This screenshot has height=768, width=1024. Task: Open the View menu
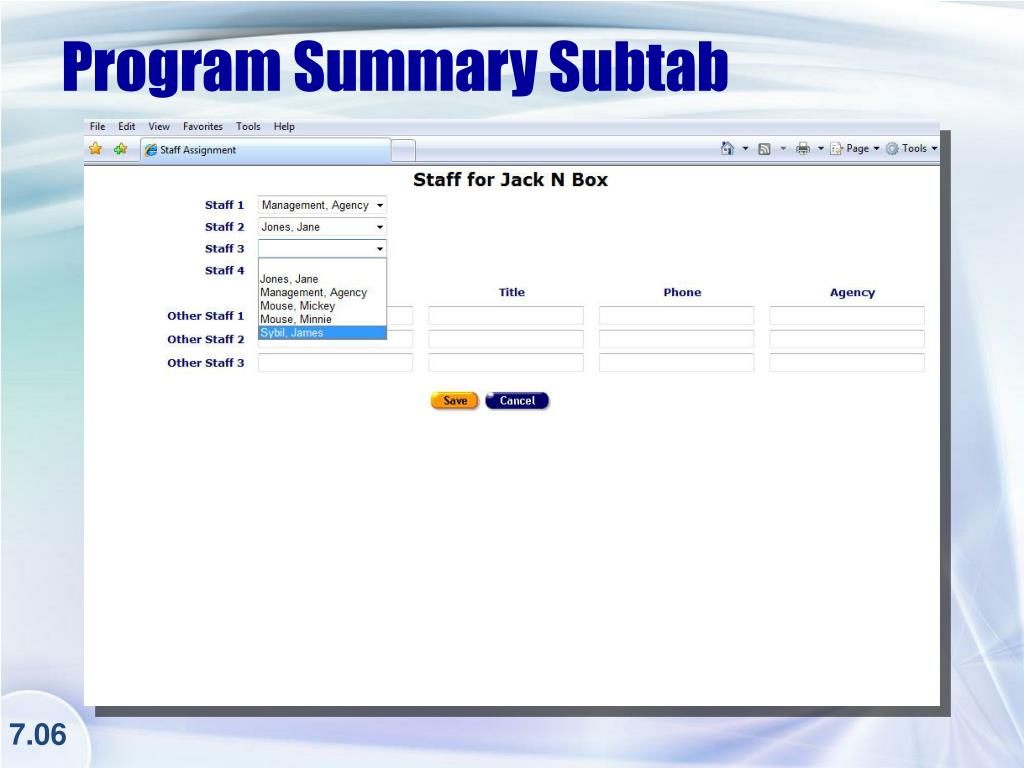coord(159,127)
